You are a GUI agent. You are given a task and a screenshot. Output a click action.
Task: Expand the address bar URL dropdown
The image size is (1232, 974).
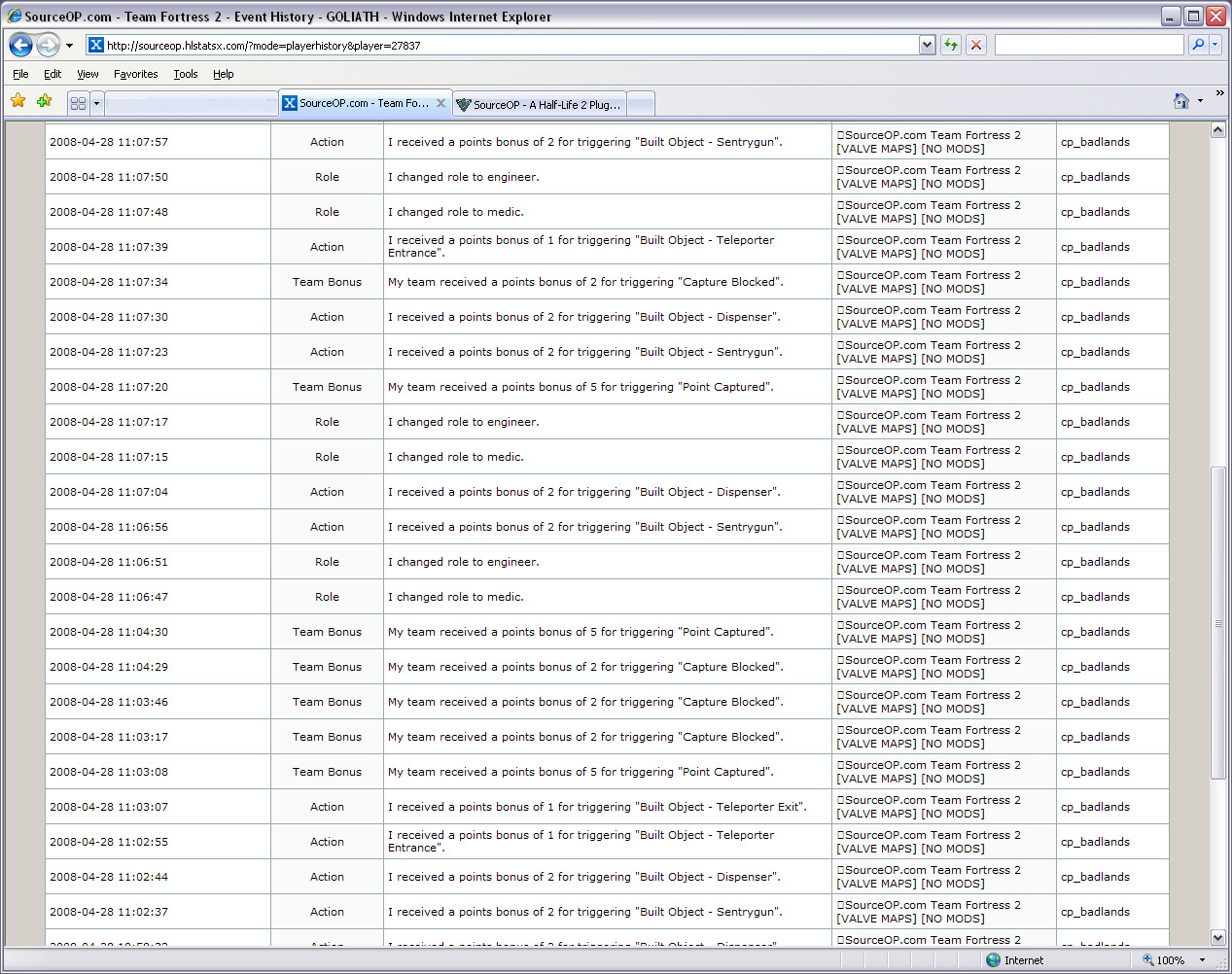[927, 45]
